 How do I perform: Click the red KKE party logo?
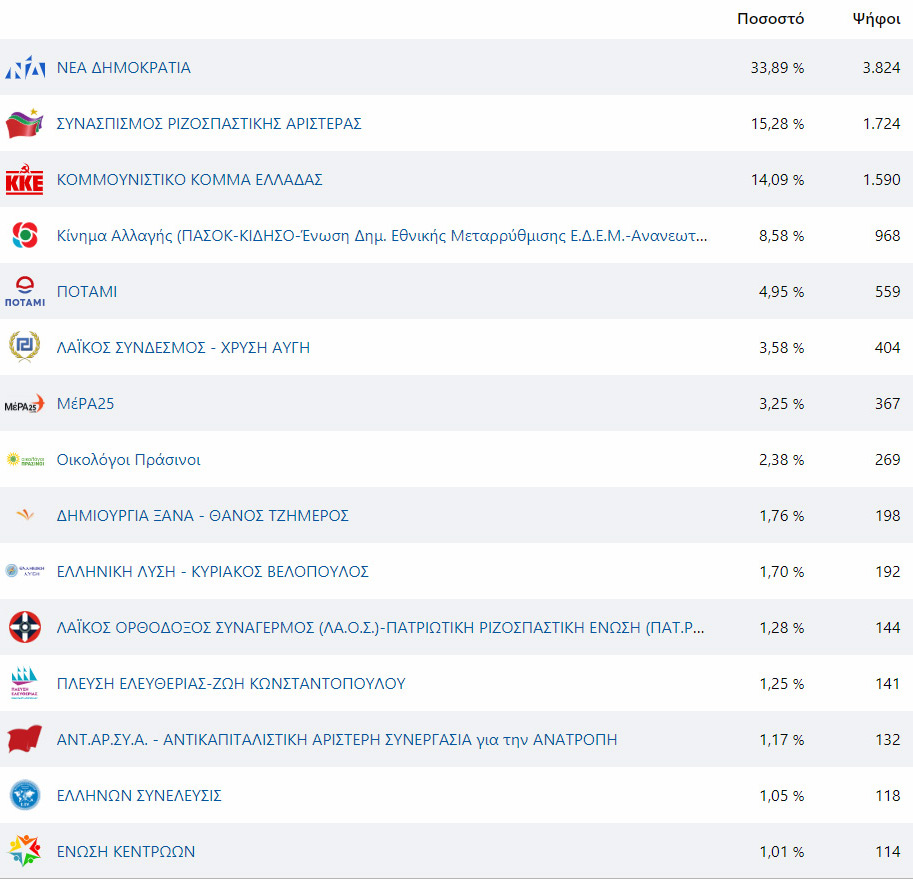[x=24, y=179]
